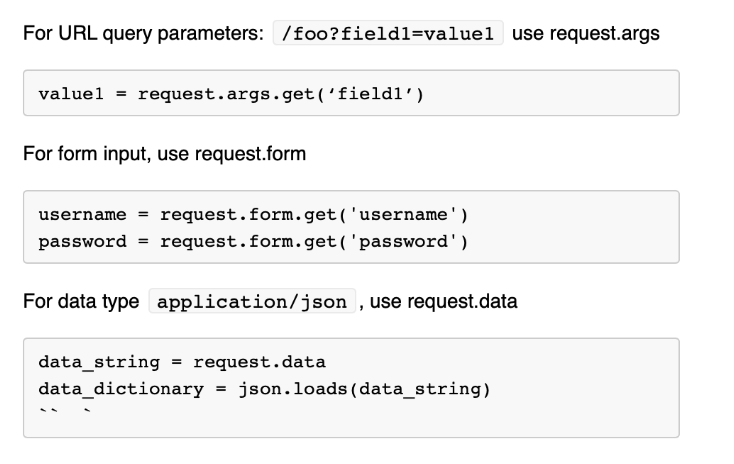This screenshot has height=464, width=734.
Task: Click the "For data type" text
Action: point(82,302)
